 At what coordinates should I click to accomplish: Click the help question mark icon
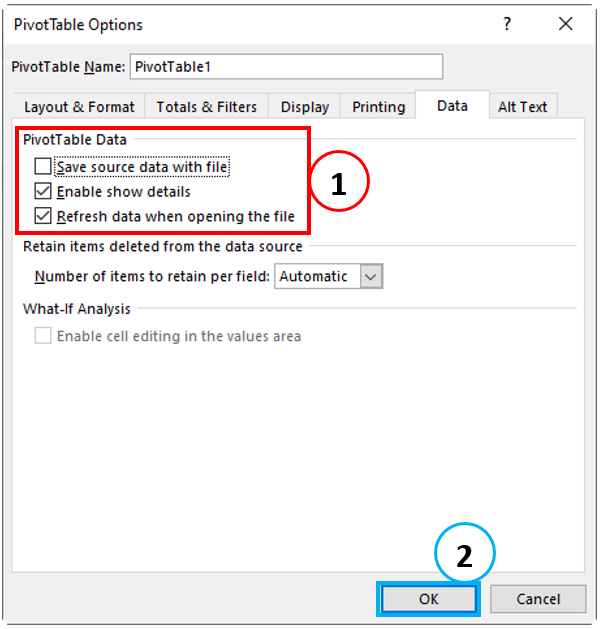[x=507, y=24]
